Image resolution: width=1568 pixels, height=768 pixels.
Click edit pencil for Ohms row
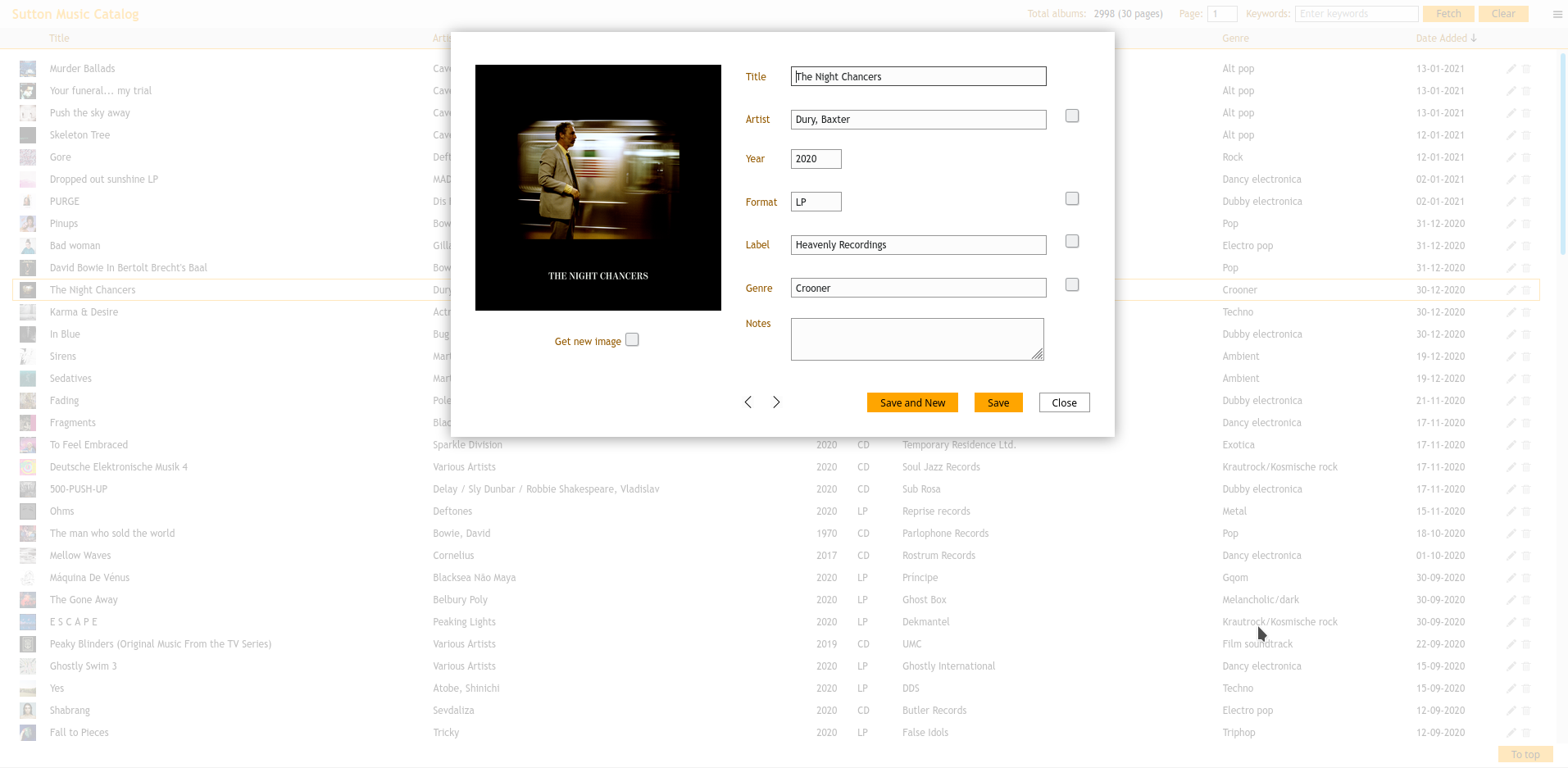1511,511
